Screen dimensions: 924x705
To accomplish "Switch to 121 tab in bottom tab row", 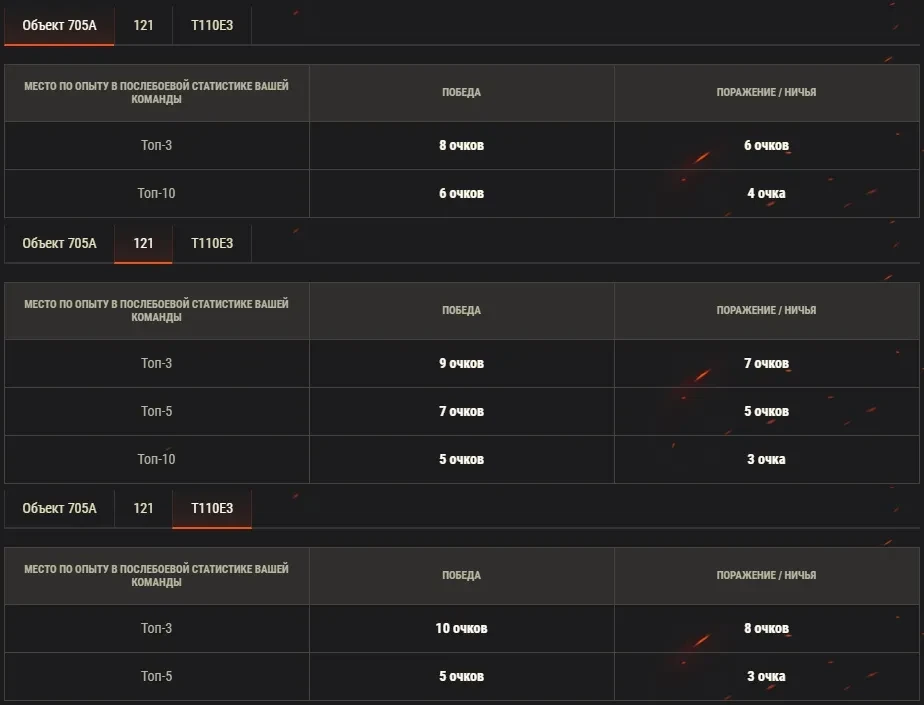I will coord(143,508).
